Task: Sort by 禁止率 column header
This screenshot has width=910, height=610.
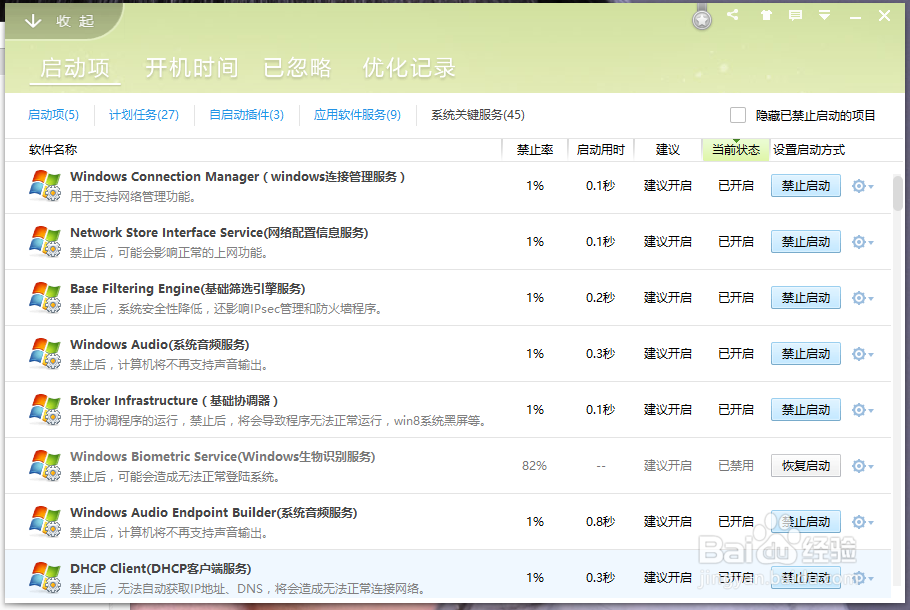Action: click(535, 150)
